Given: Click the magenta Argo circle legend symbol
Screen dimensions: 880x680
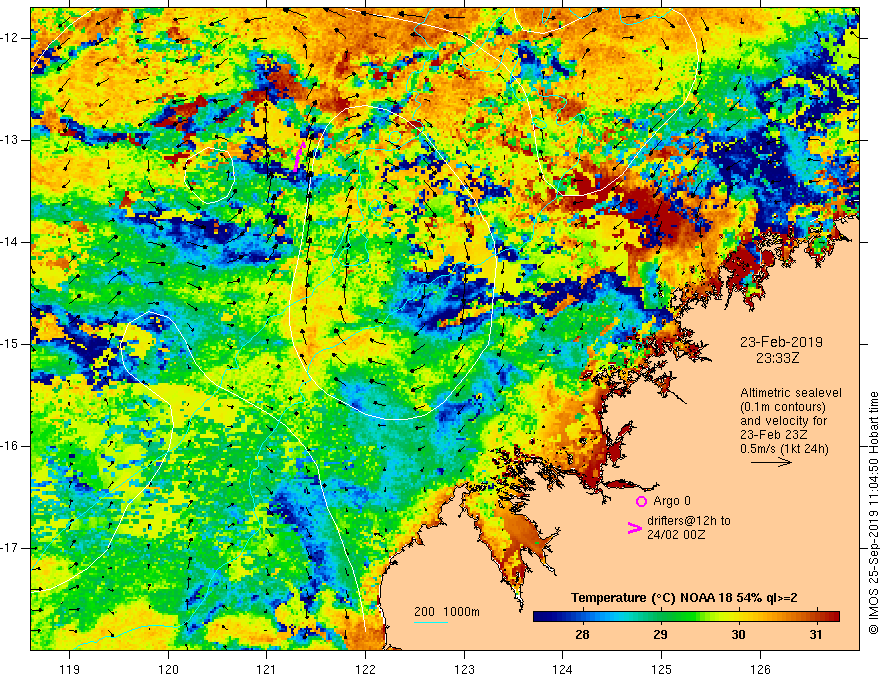Looking at the screenshot, I should click(x=641, y=501).
